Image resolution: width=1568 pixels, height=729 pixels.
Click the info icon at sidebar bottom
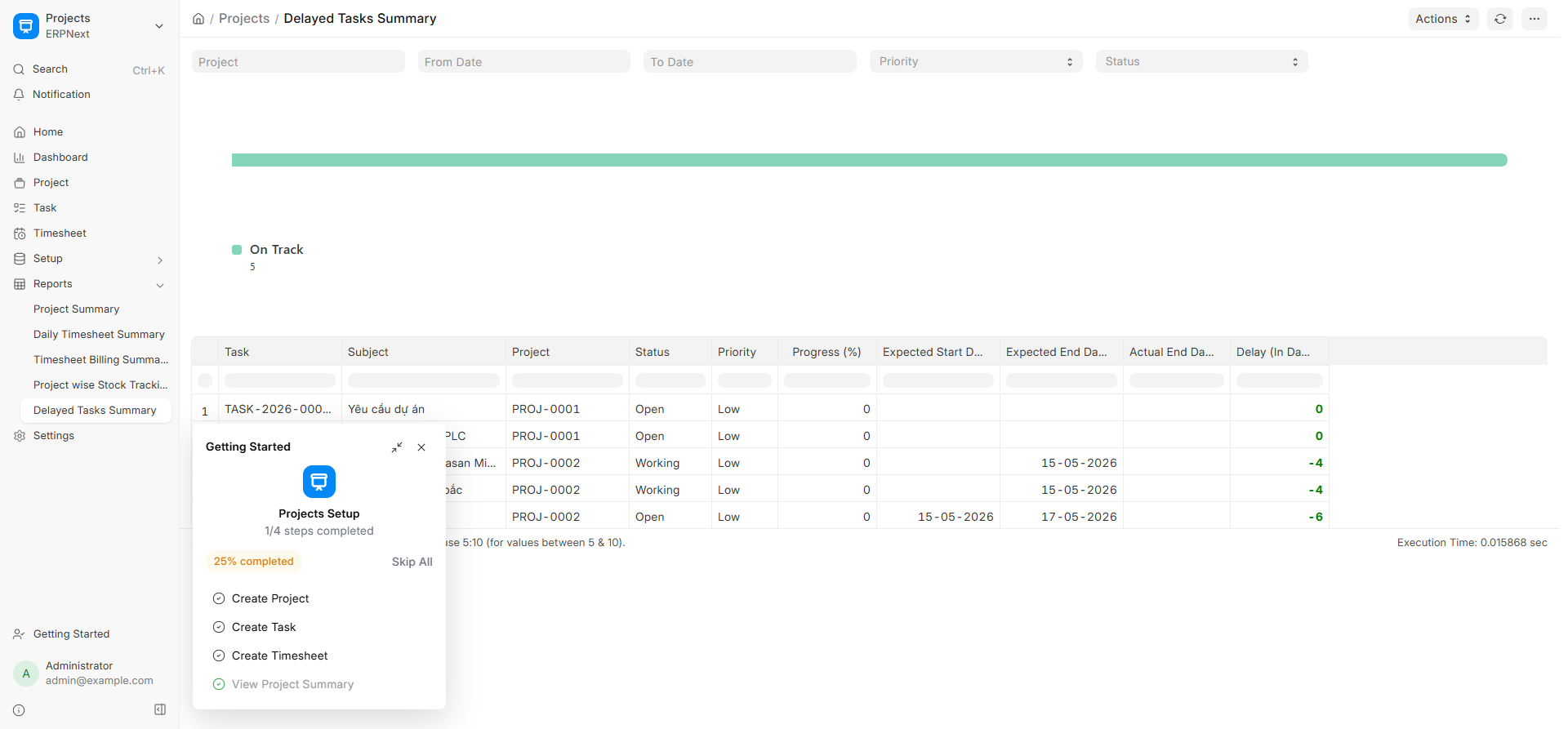[x=19, y=710]
